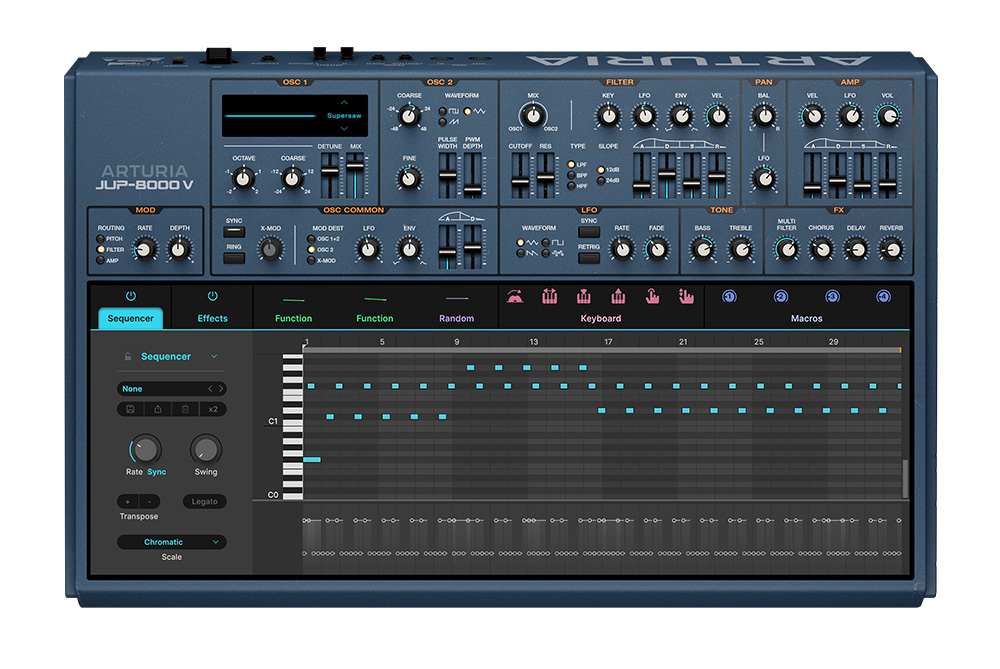Image resolution: width=1000 pixels, height=669 pixels.
Task: Click the sequencer lock icon
Action: tap(128, 357)
